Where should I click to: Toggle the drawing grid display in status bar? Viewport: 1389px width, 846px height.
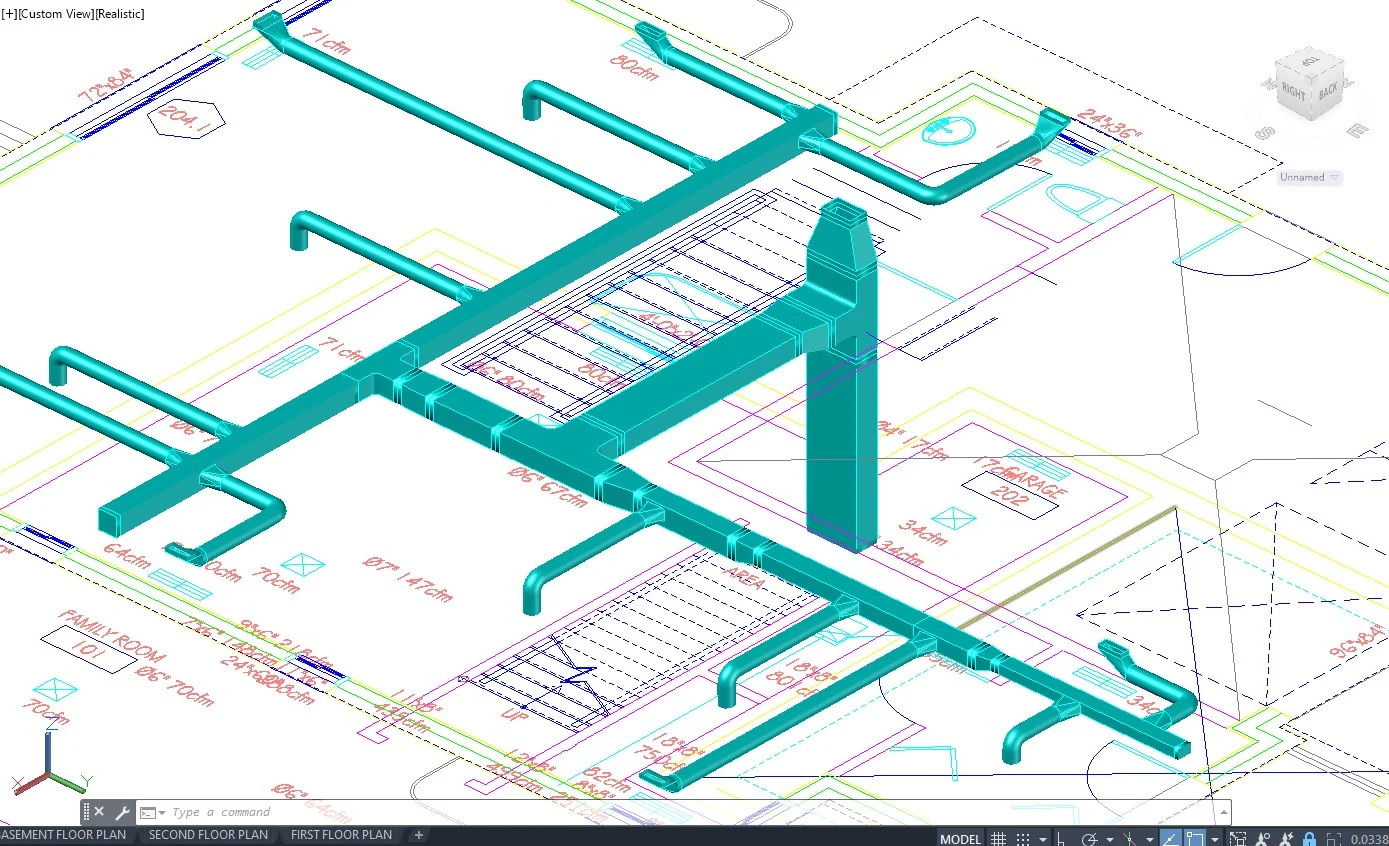click(998, 838)
